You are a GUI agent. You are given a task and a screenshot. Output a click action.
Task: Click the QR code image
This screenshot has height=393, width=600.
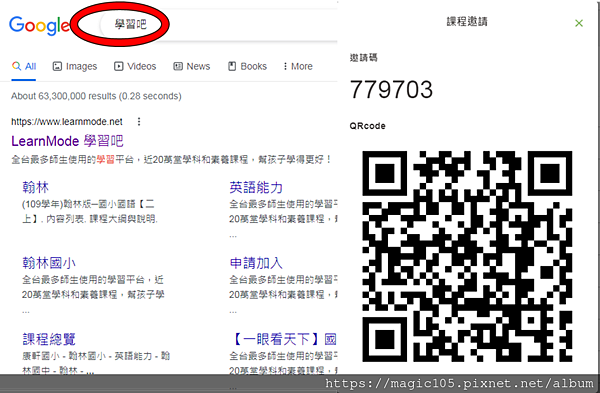coord(467,256)
